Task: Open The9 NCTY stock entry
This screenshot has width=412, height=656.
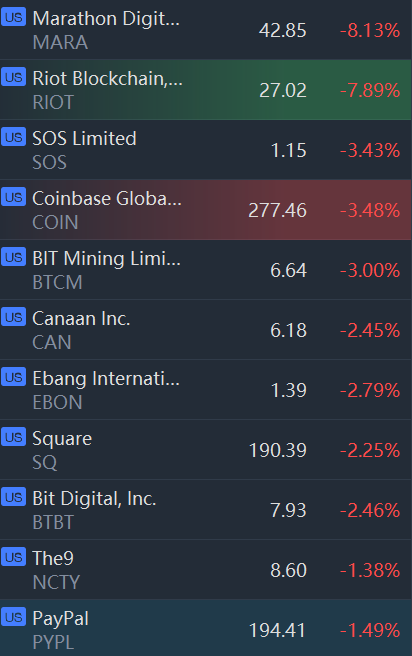Action: (x=206, y=569)
